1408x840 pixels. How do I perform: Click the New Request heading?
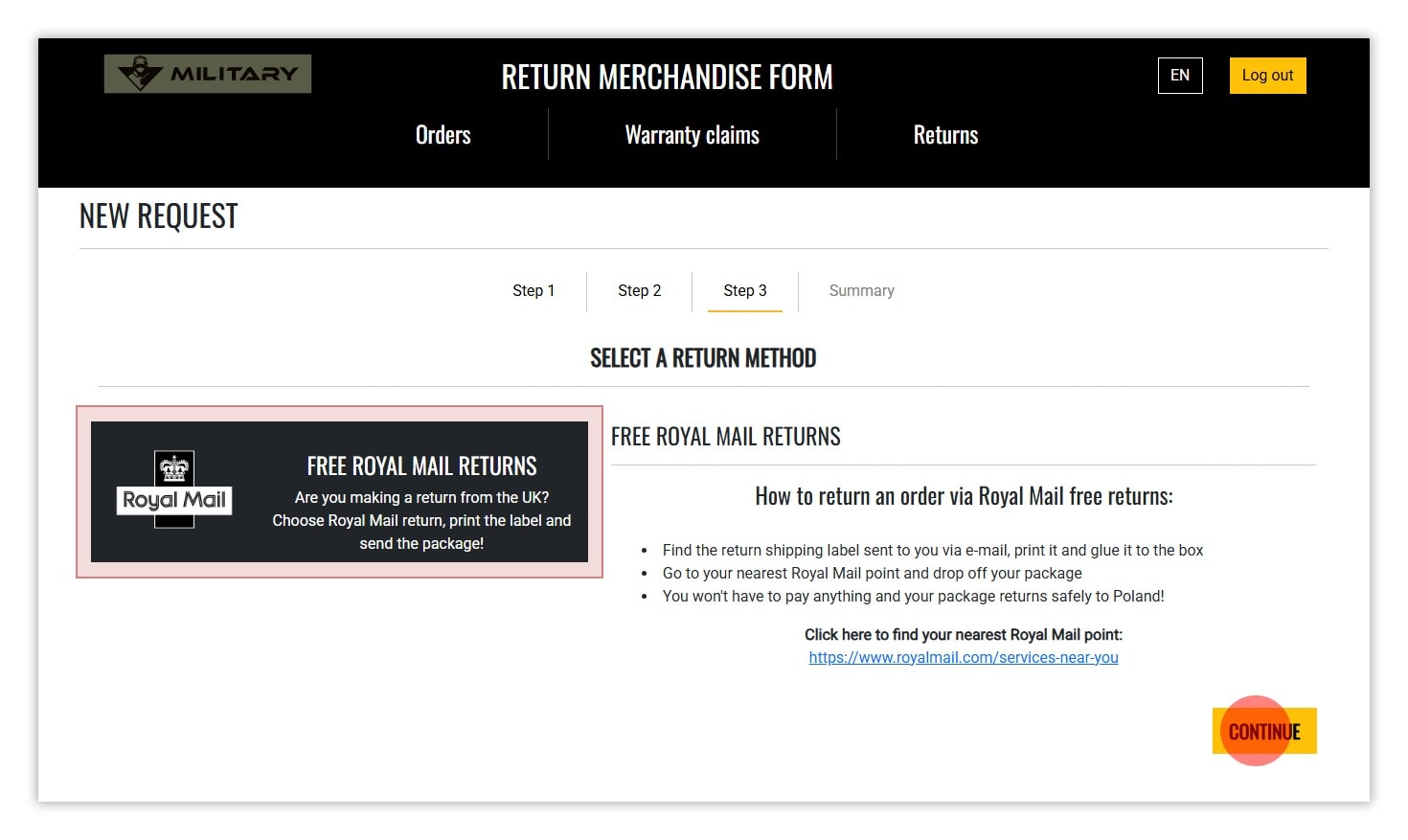coord(159,216)
